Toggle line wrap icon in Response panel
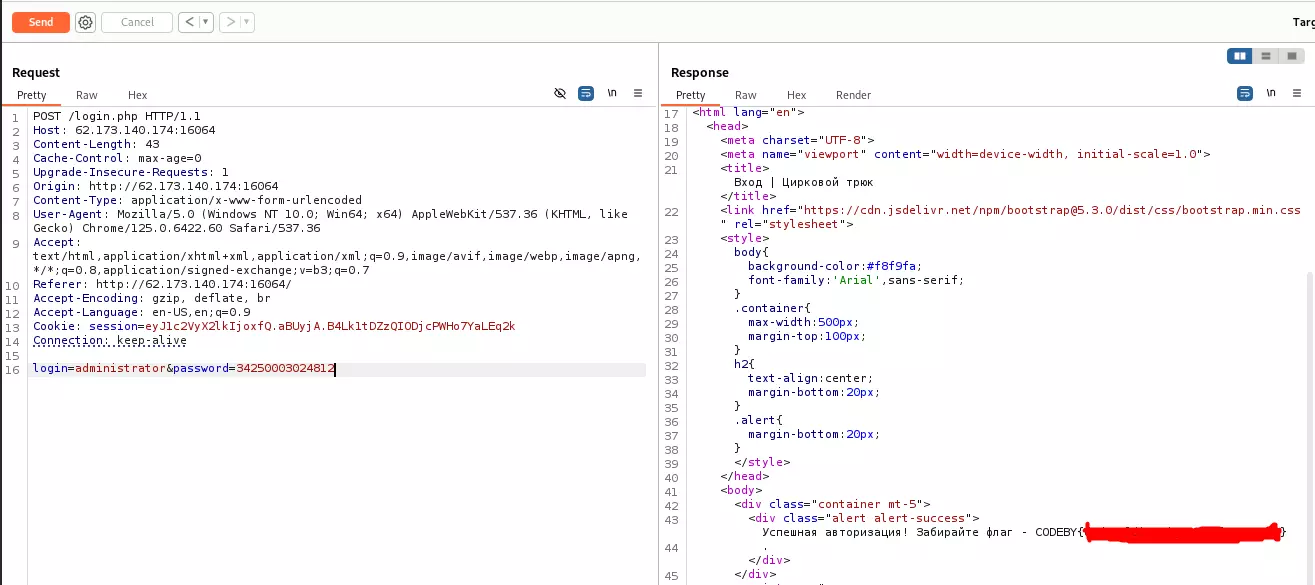This screenshot has width=1315, height=585. 1245,93
